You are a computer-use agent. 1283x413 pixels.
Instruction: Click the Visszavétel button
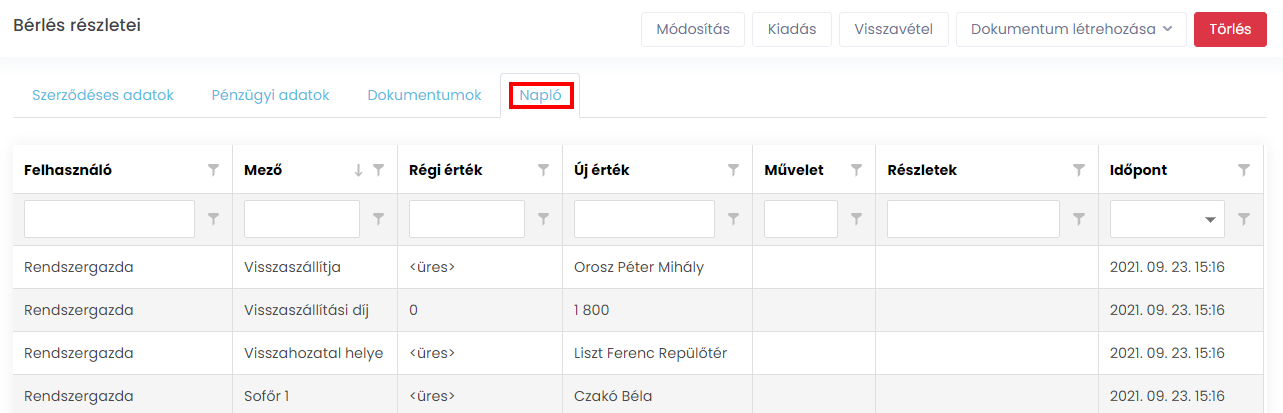coord(893,29)
